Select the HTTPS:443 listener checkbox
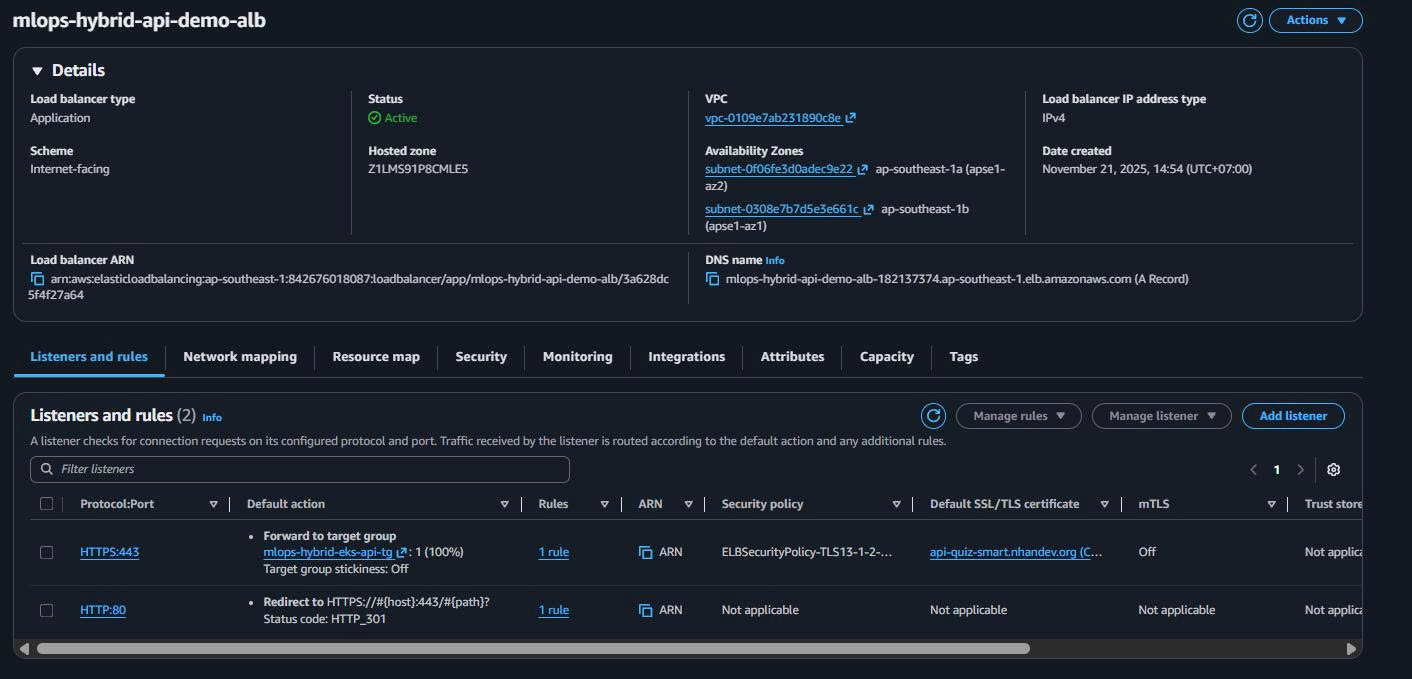Screen dimensions: 1412x679 click(46, 552)
